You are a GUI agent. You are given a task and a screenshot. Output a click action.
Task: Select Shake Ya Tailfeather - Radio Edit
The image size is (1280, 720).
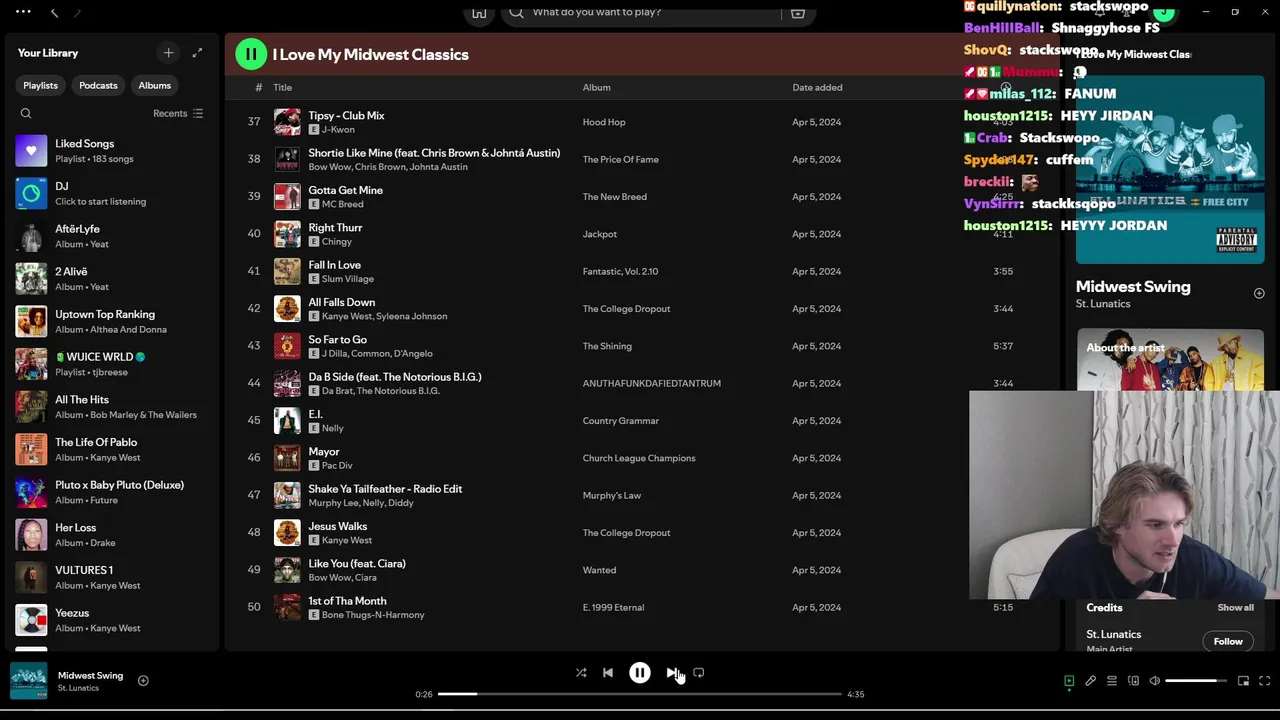tap(640, 495)
